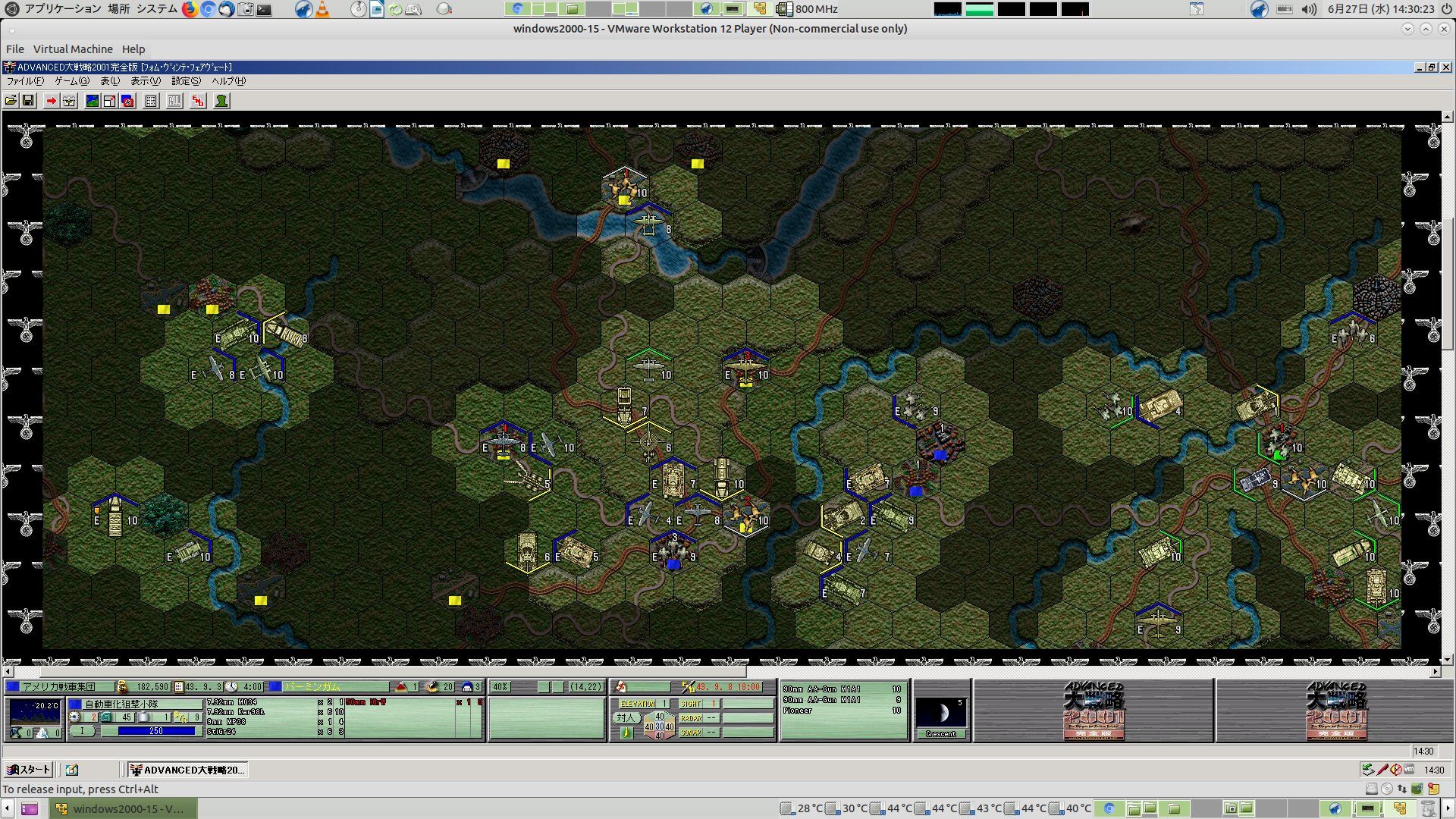Click the ADVANCED大戦略 taskbar window button
The width and height of the screenshot is (1456, 819).
click(187, 770)
